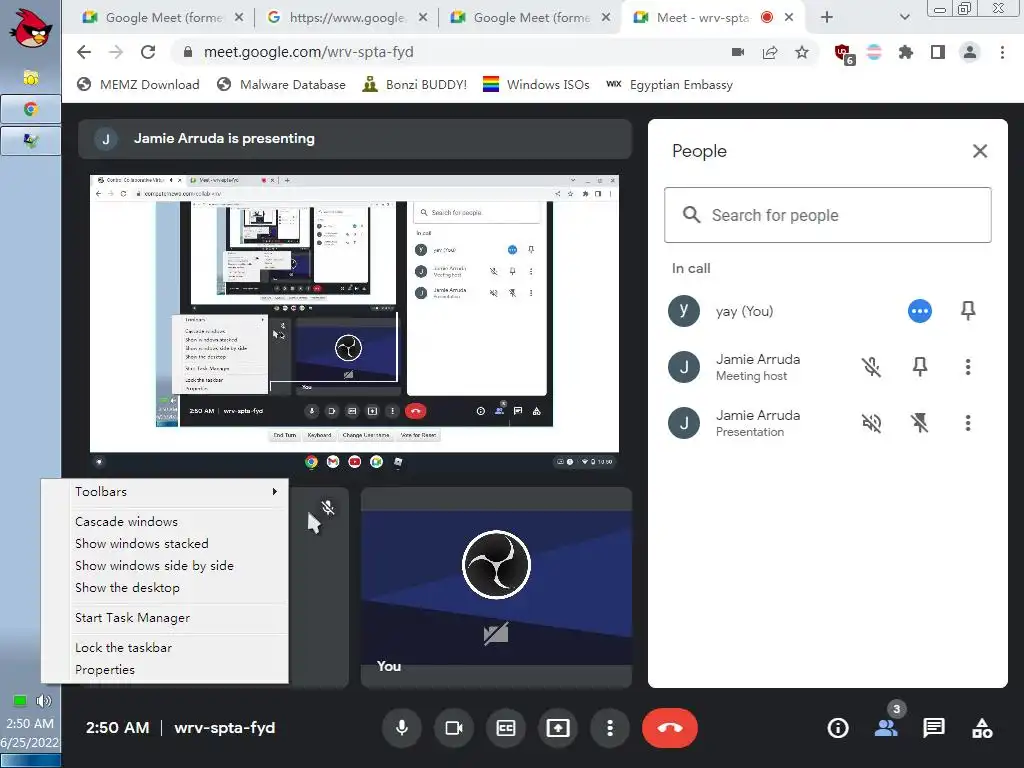Click the blue three-dots icon beside yay (You)
This screenshot has height=768, width=1024.
pyautogui.click(x=920, y=311)
